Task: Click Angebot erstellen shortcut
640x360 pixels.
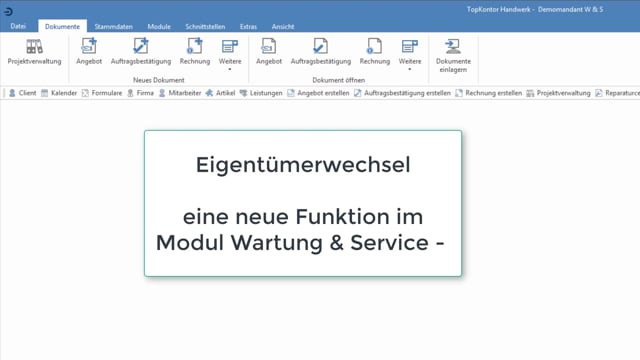Action: (x=318, y=93)
